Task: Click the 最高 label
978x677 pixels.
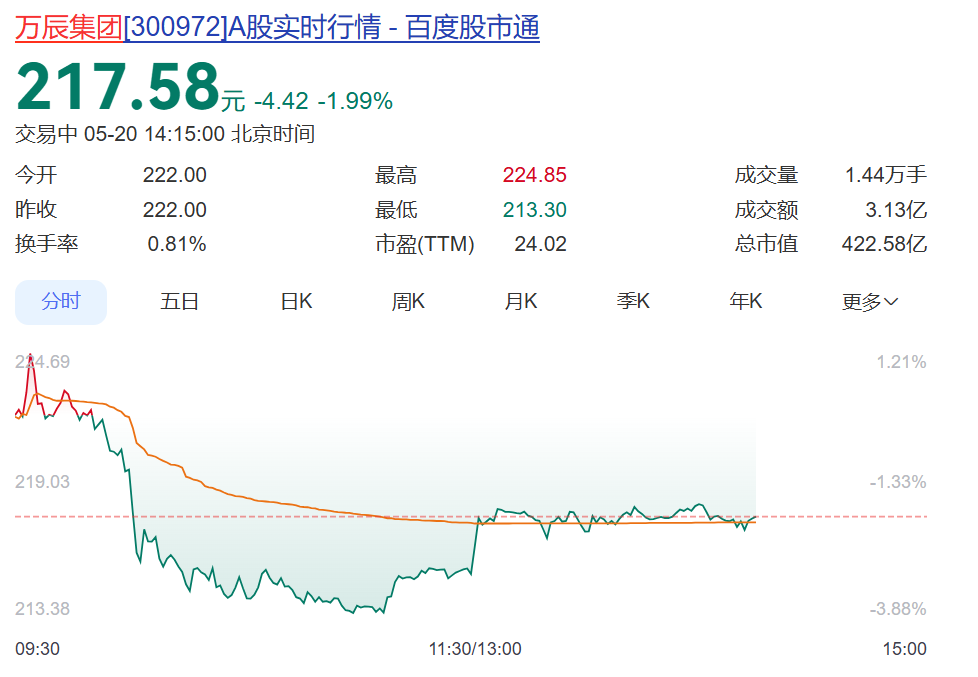Action: pos(396,175)
